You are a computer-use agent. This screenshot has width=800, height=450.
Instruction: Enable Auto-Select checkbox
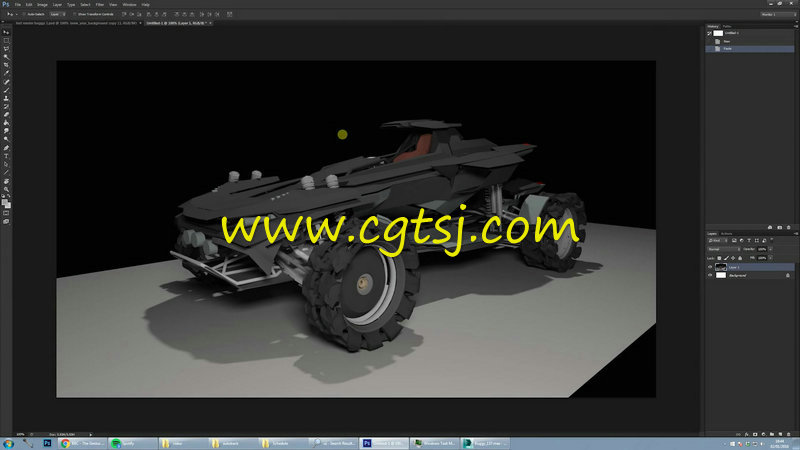click(x=24, y=14)
